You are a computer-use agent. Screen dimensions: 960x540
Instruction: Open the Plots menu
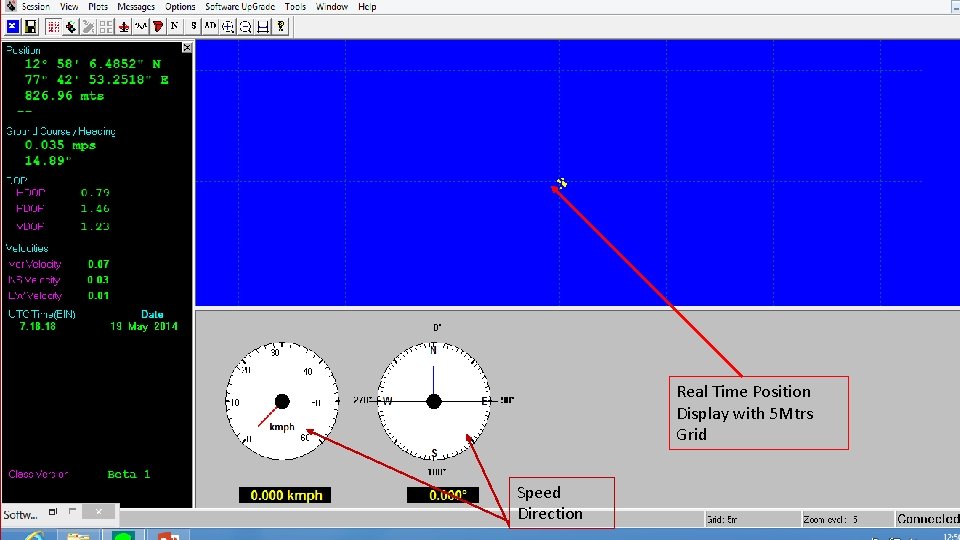pos(98,7)
